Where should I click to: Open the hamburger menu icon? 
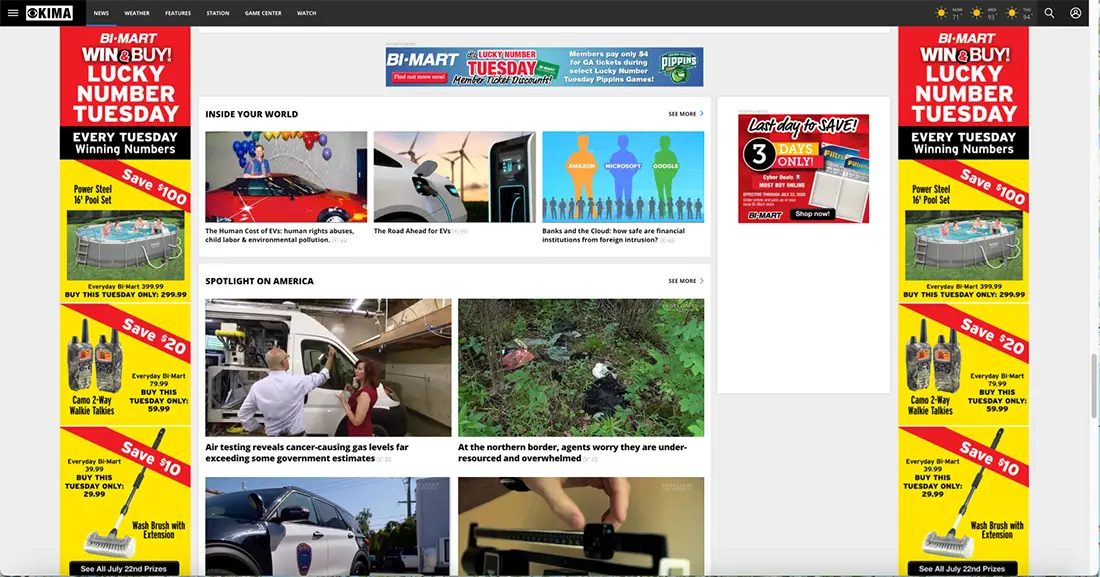13,13
